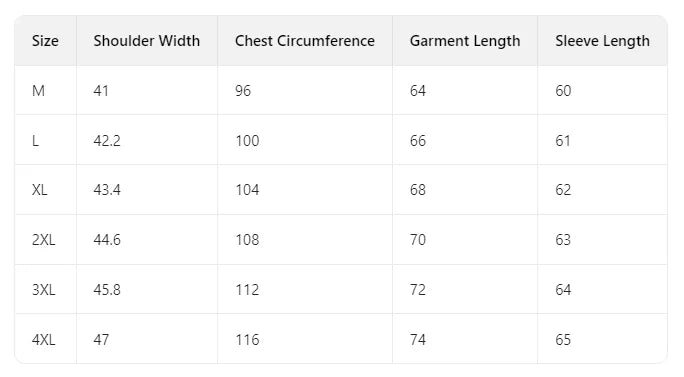Select garment length value 74
The height and width of the screenshot is (377, 684).
pyautogui.click(x=418, y=339)
